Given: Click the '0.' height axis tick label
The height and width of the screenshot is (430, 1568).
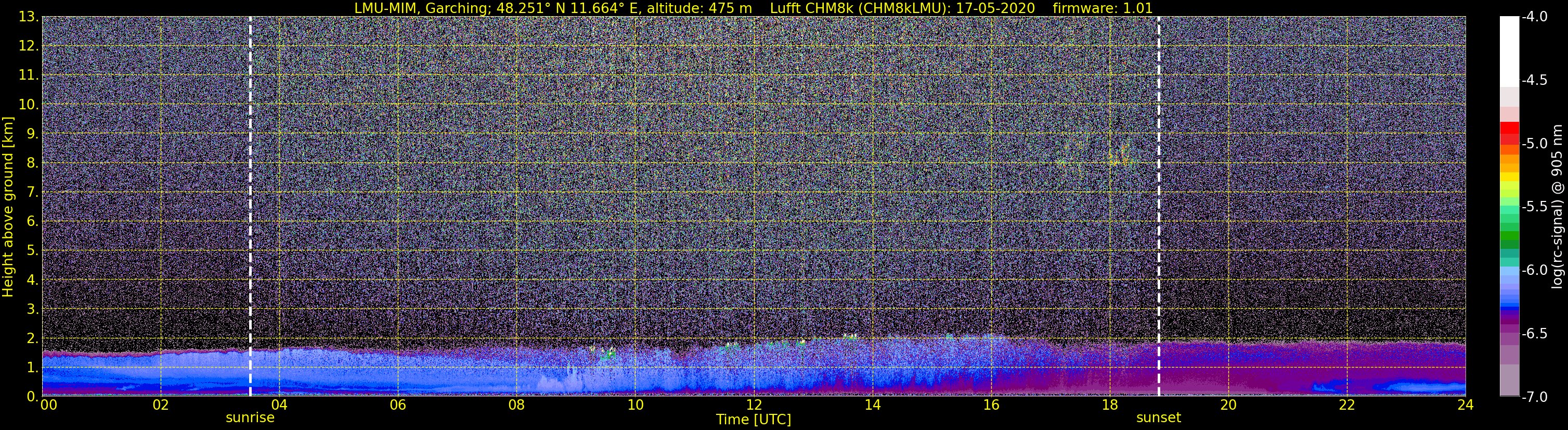Looking at the screenshot, I should point(32,397).
